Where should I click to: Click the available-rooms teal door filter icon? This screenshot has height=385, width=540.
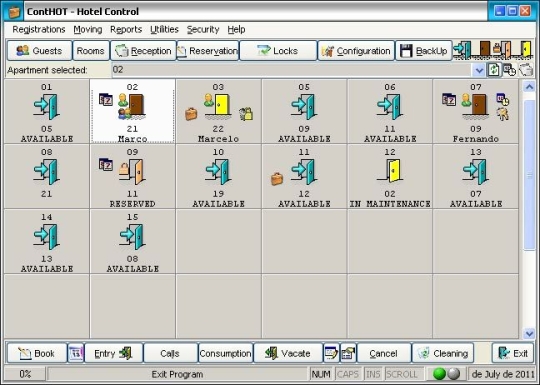tap(462, 50)
